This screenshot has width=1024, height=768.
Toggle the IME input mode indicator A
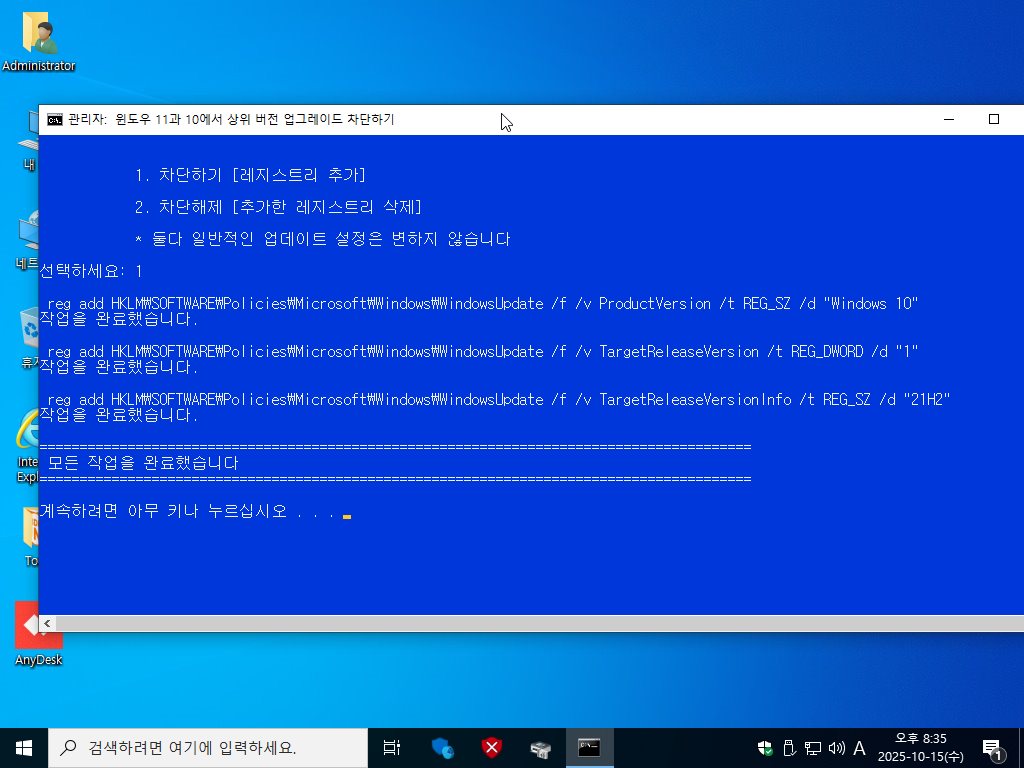click(x=859, y=748)
